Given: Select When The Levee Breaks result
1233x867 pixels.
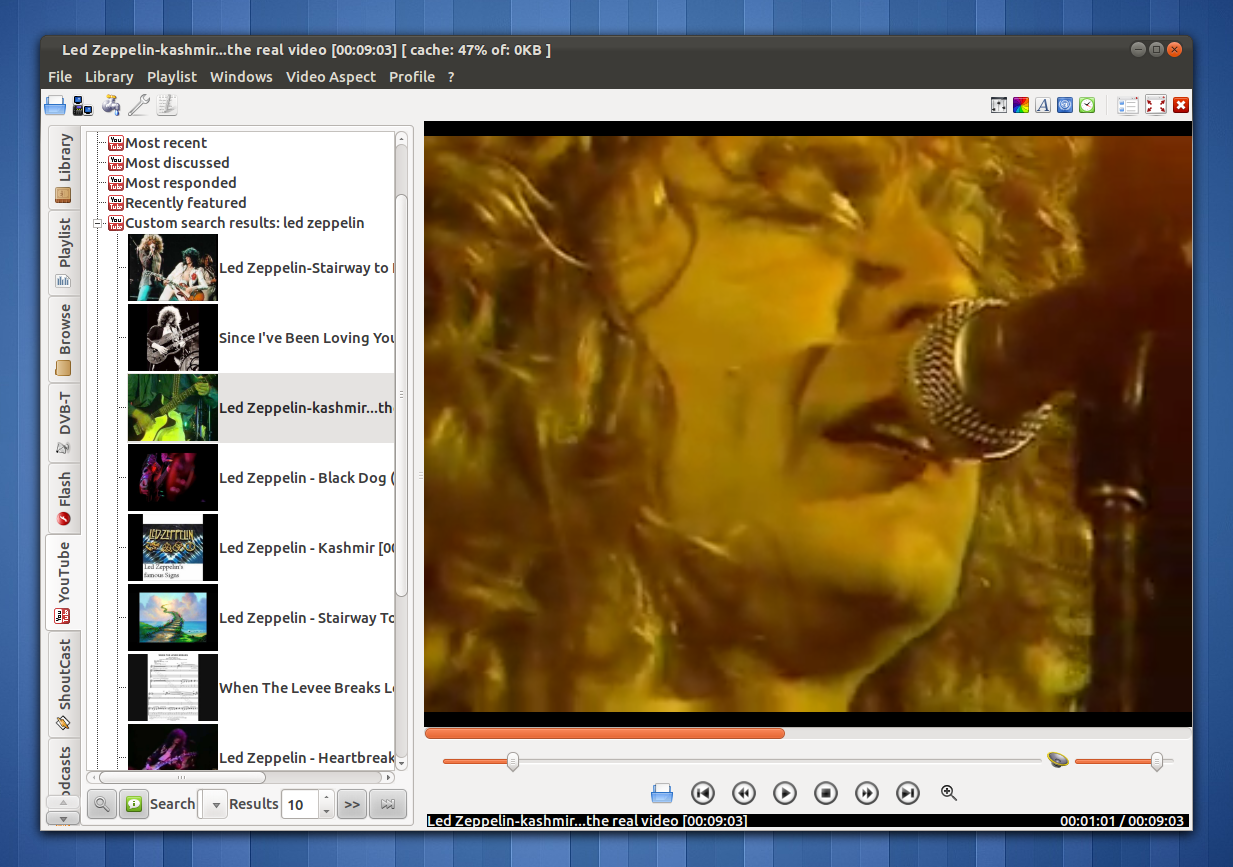Looking at the screenshot, I should (261, 688).
